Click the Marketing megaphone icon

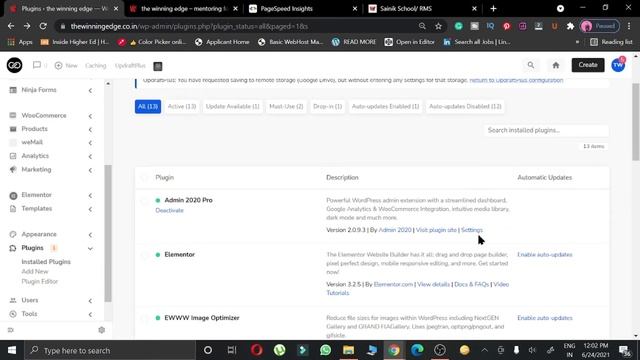[13, 169]
